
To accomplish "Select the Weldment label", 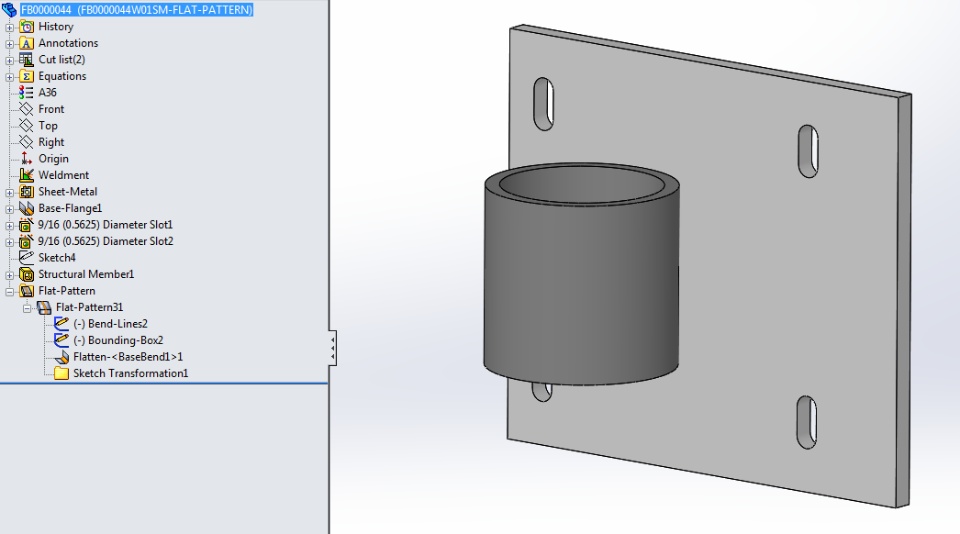I will (x=64, y=175).
